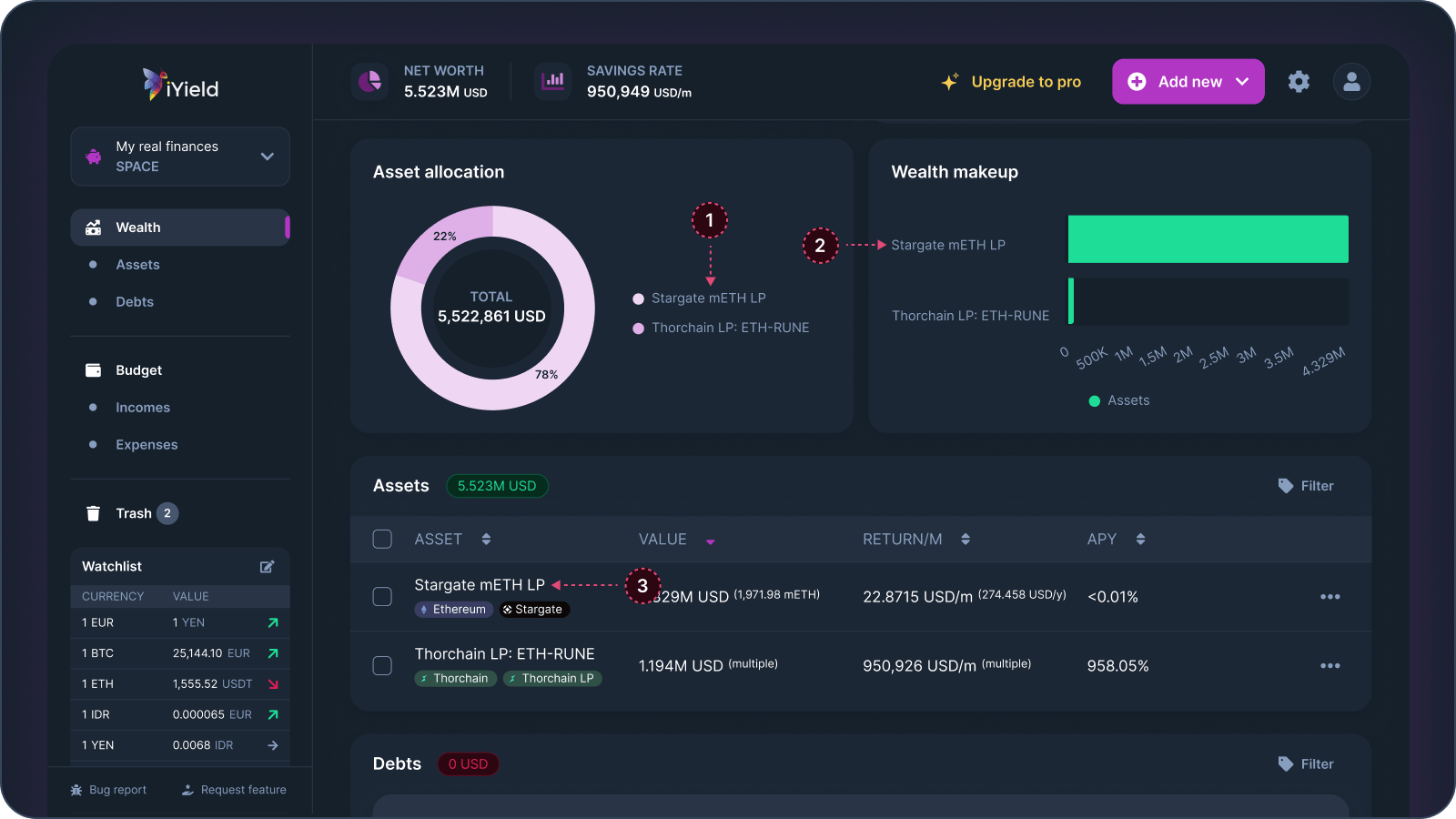Switch to the Debts section in the sidebar
Viewport: 1456px width, 819px height.
click(134, 301)
